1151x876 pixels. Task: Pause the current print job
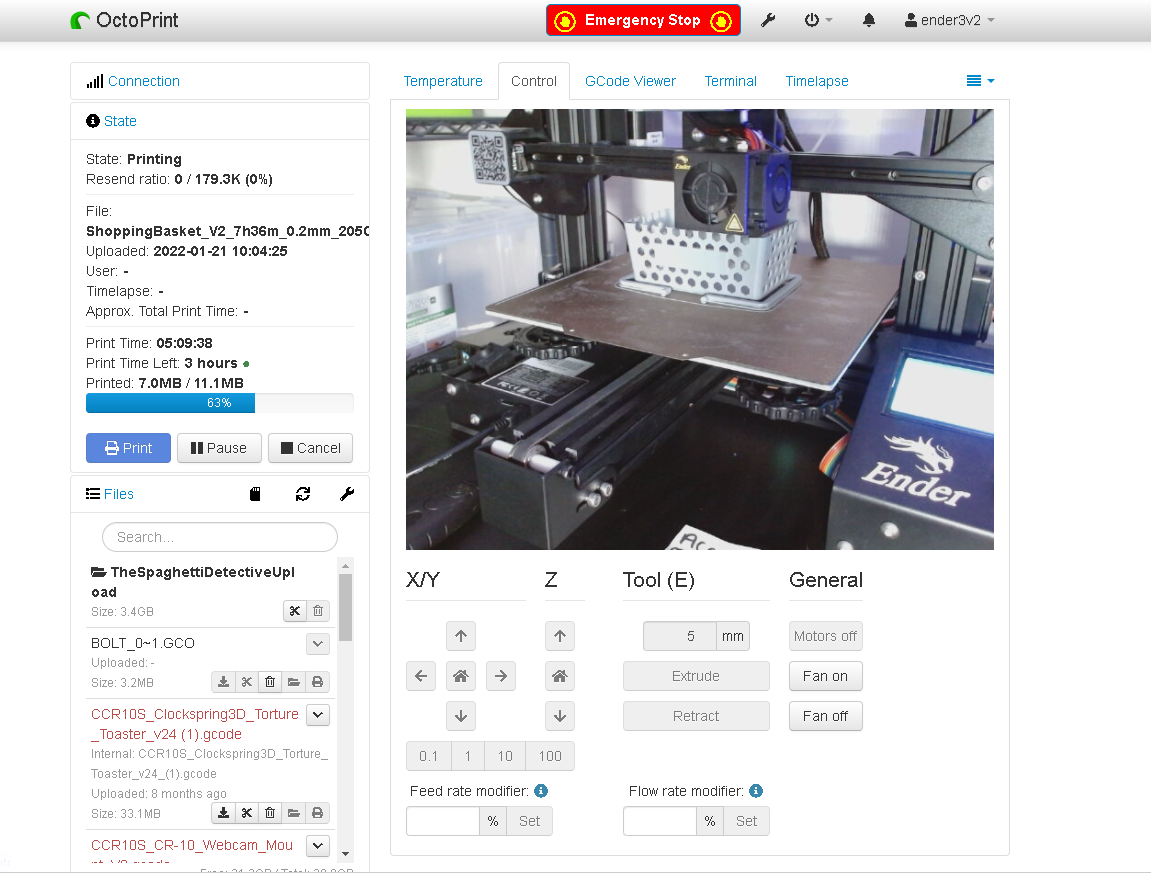(x=219, y=448)
